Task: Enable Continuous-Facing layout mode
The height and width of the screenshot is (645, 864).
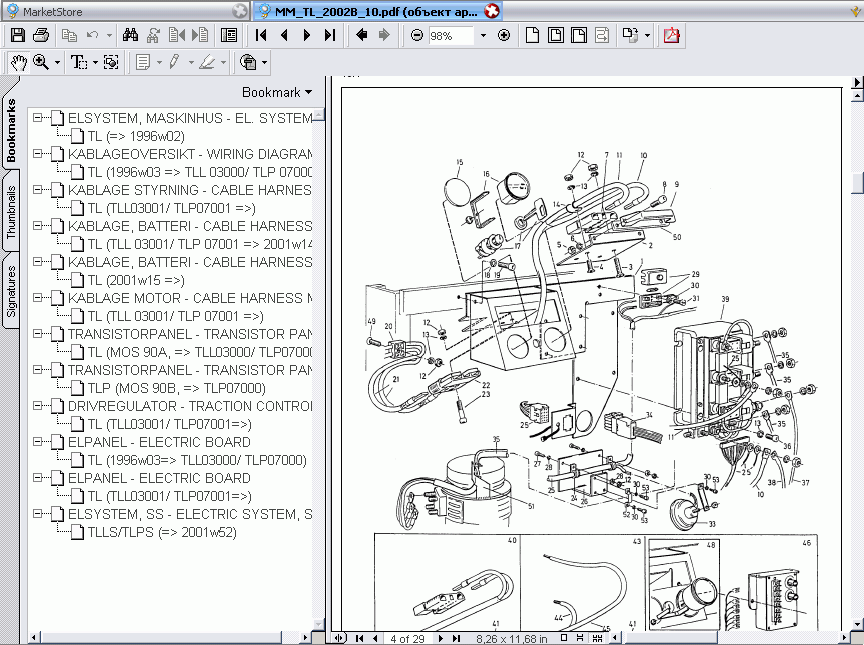Action: click(x=599, y=637)
